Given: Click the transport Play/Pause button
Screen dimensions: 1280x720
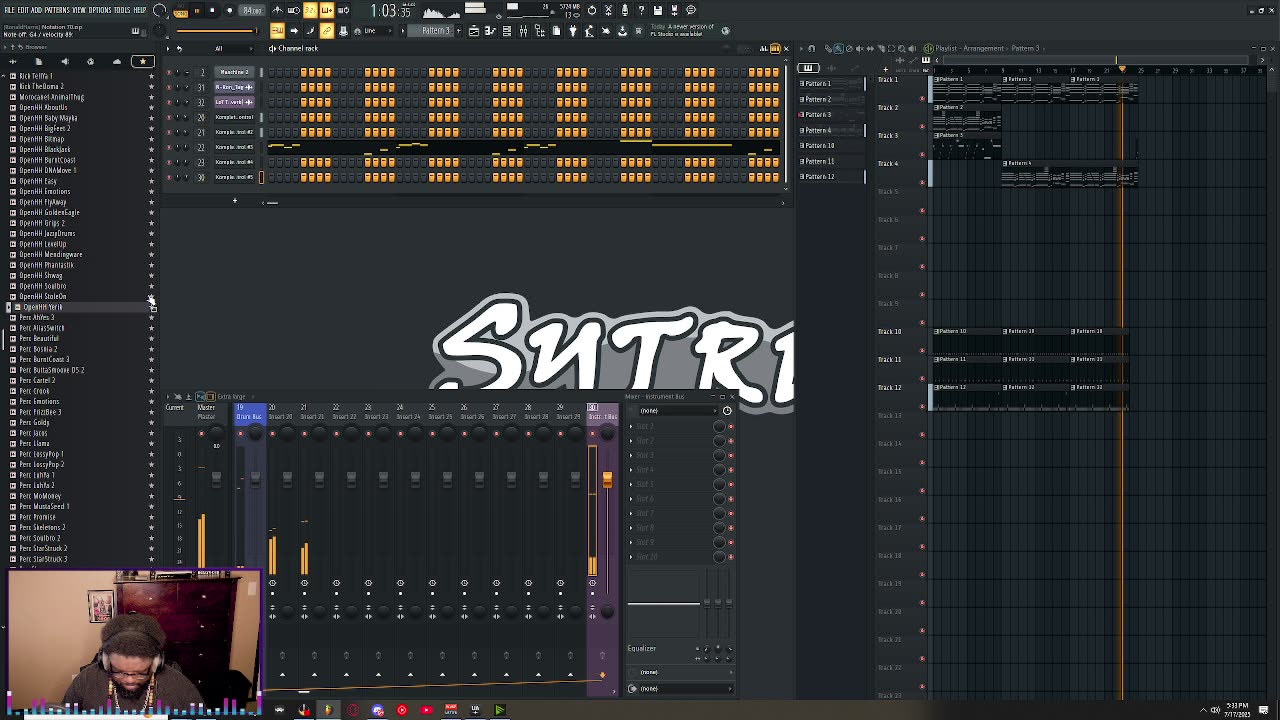Looking at the screenshot, I should (x=197, y=11).
